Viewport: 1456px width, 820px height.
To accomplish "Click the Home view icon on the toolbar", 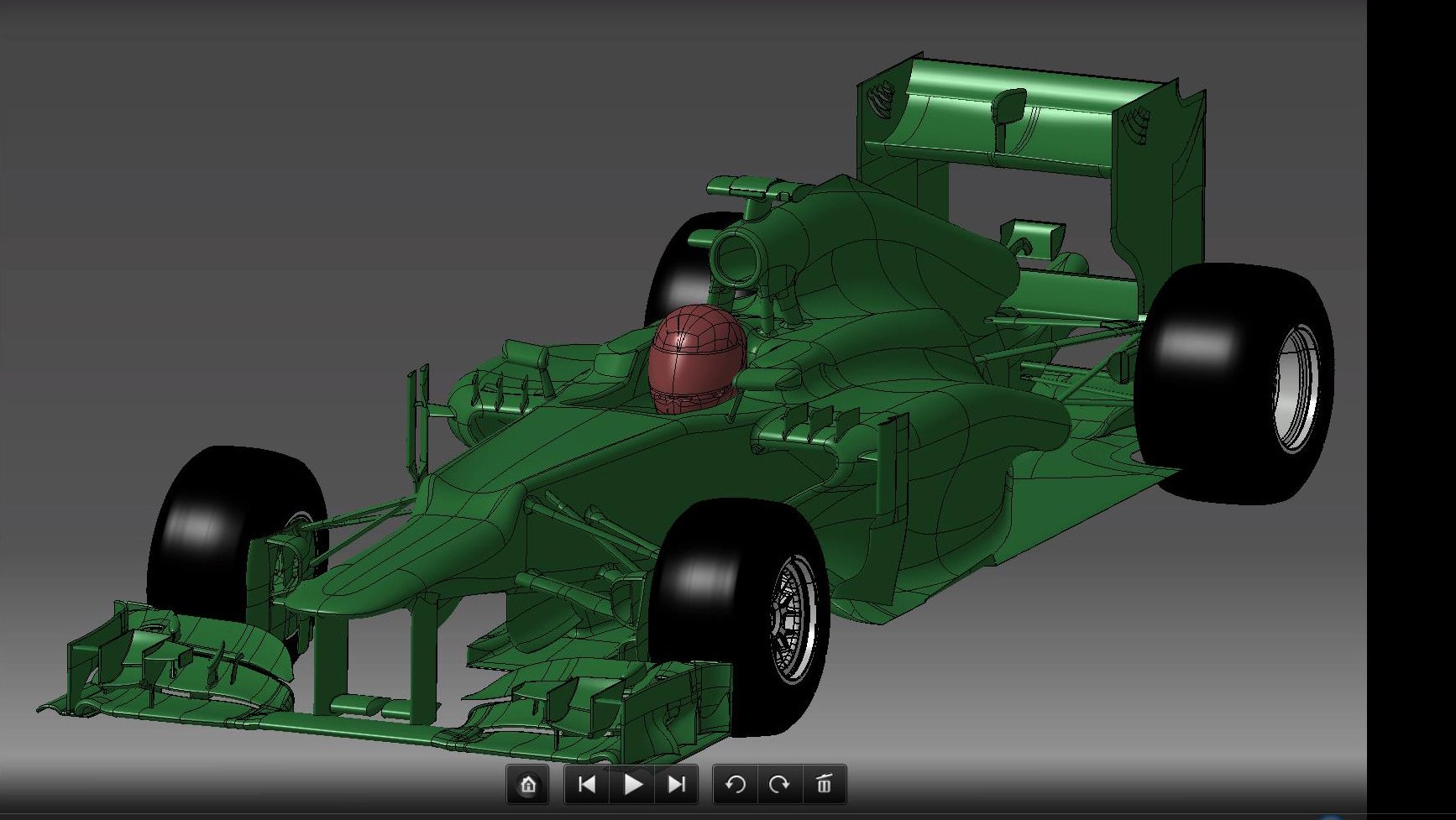I will (529, 786).
